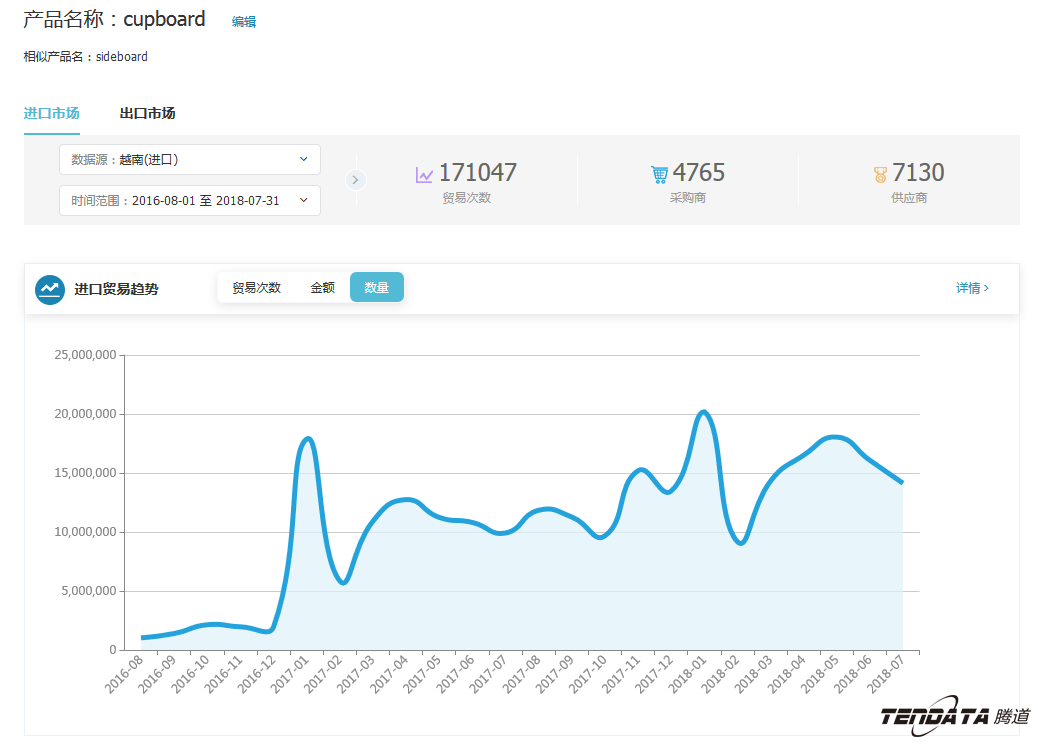Switch chart to 金额 view
Image resolution: width=1038 pixels, height=744 pixels.
pyautogui.click(x=322, y=288)
